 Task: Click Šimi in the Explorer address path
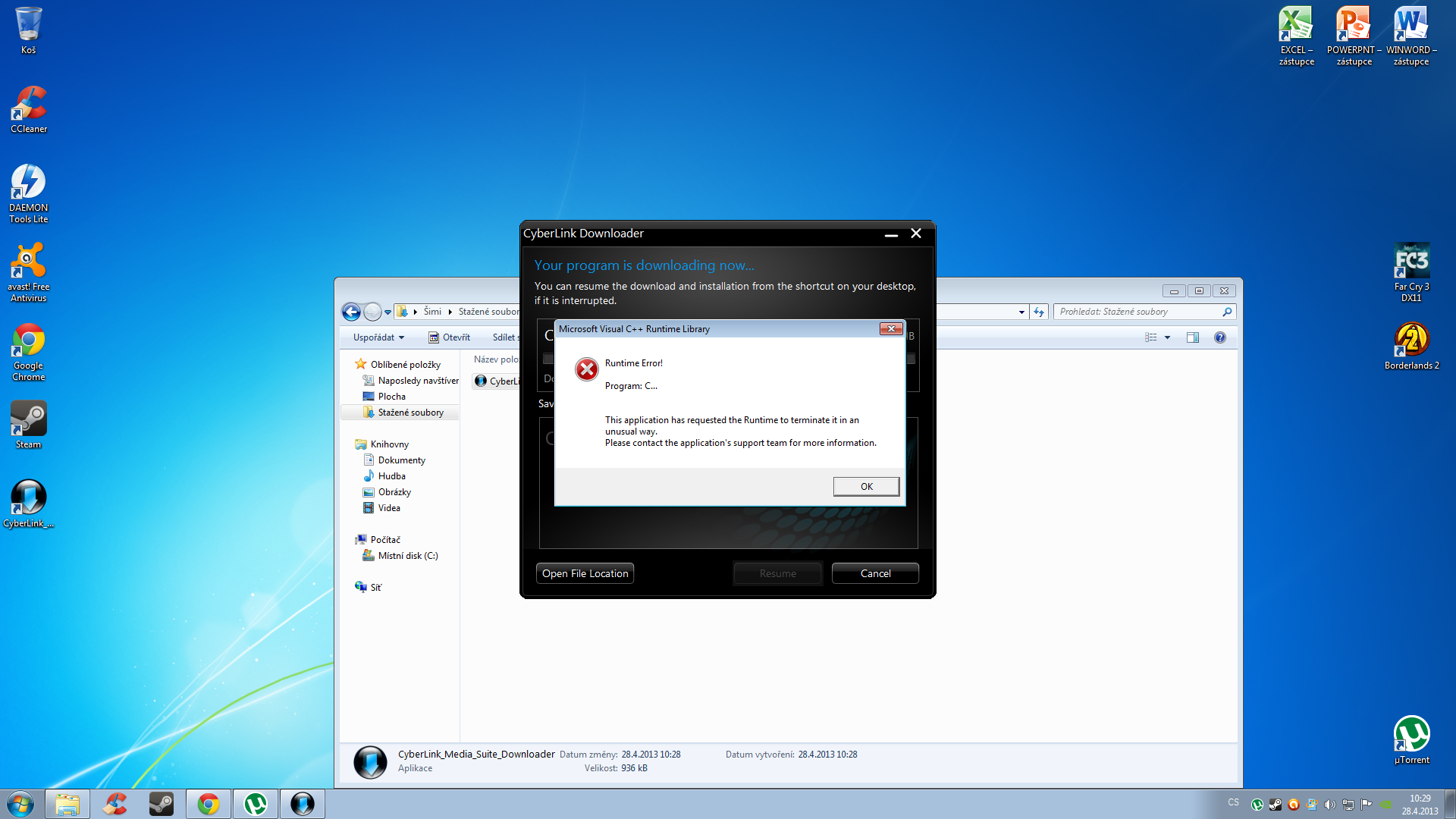point(432,312)
